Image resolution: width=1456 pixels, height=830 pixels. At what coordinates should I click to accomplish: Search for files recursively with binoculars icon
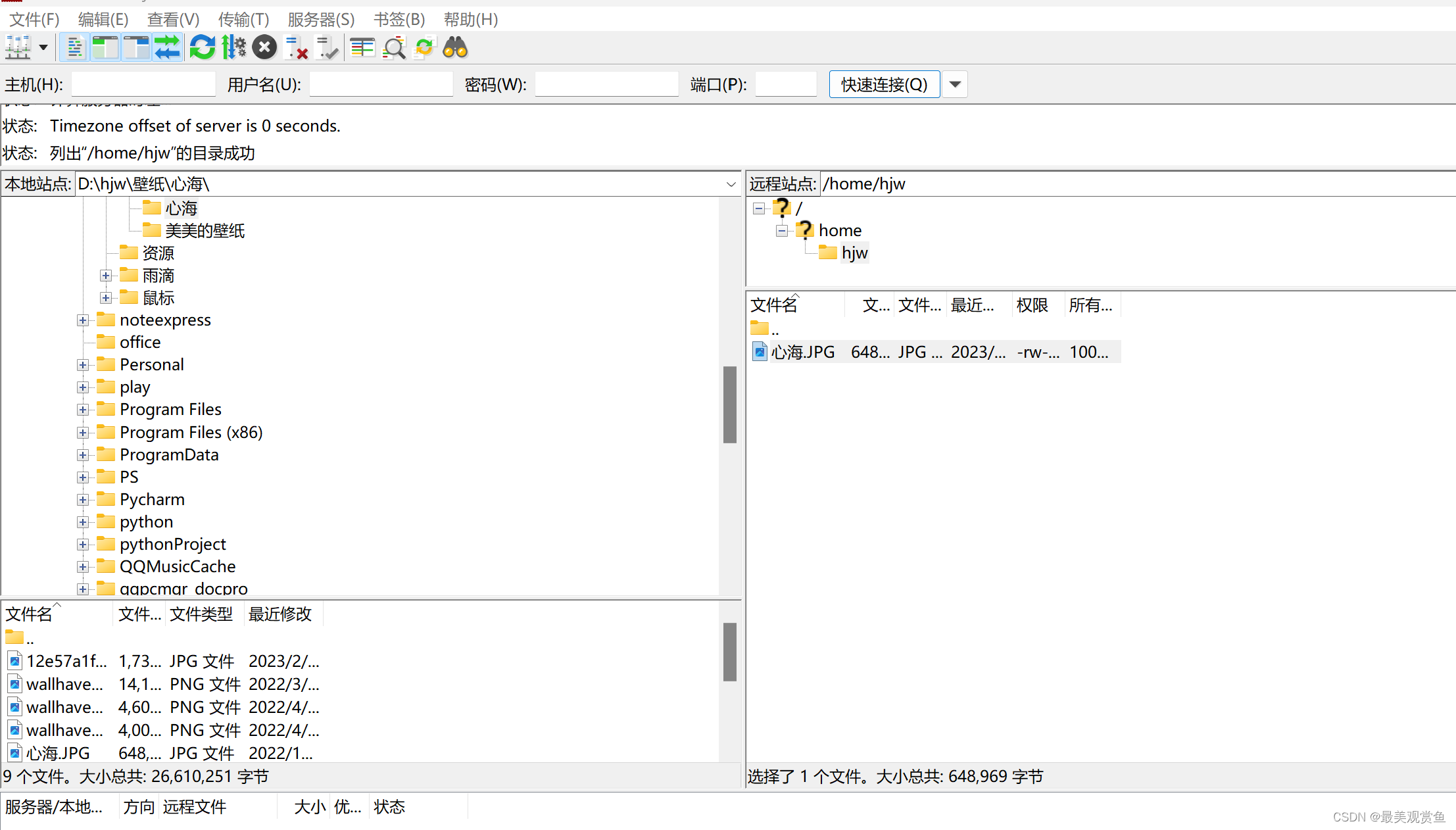point(455,48)
